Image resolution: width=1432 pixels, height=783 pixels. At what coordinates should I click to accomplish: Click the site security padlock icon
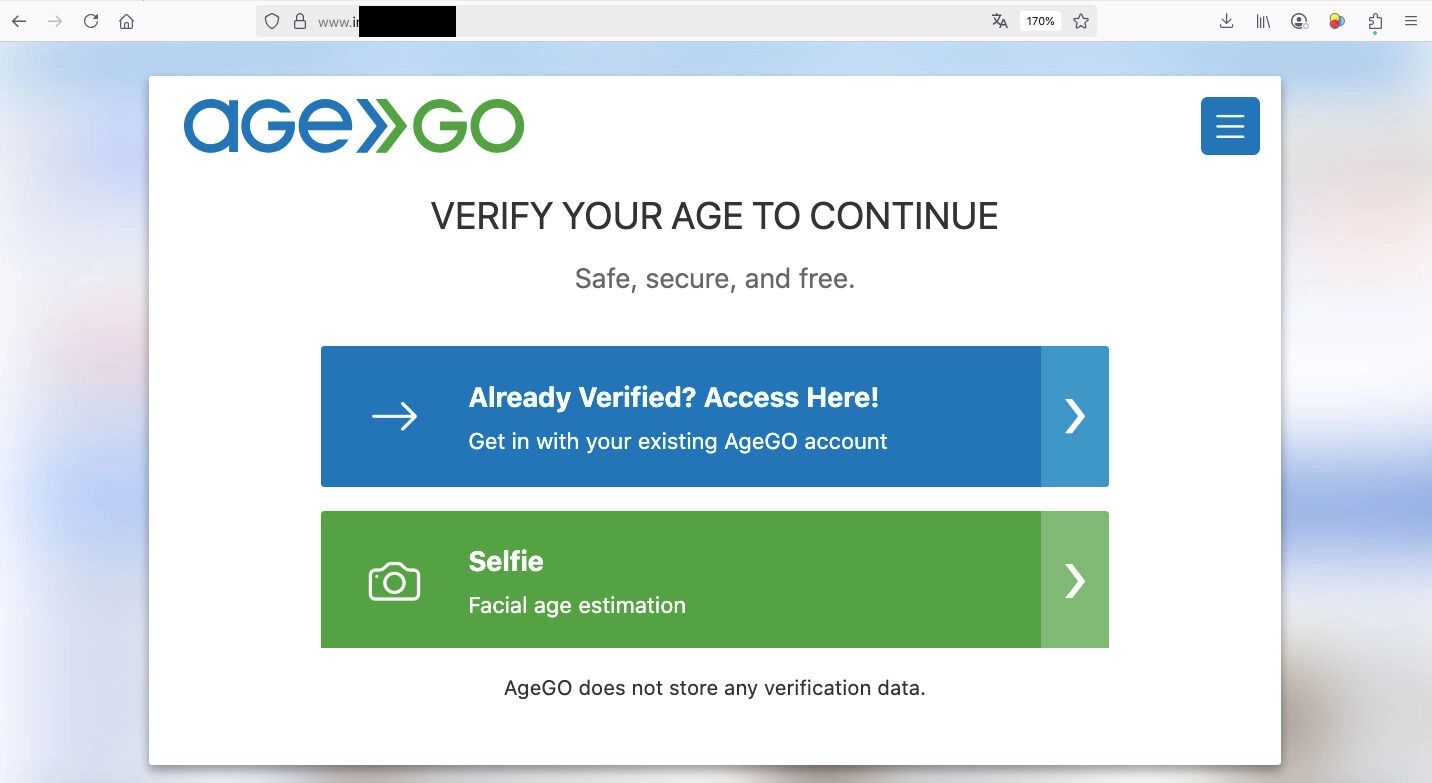coord(299,21)
